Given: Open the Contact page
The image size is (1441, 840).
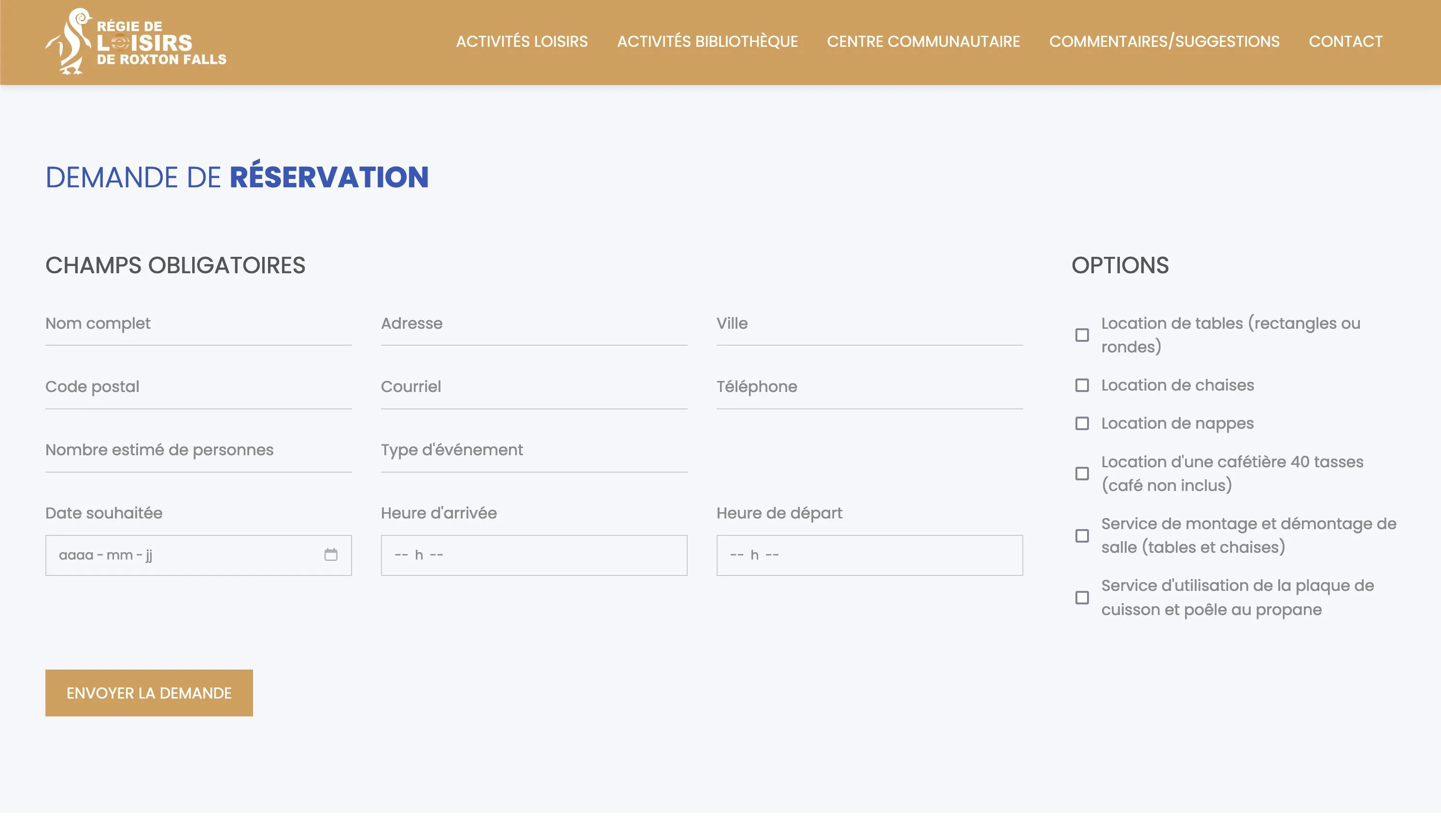Looking at the screenshot, I should (x=1345, y=42).
